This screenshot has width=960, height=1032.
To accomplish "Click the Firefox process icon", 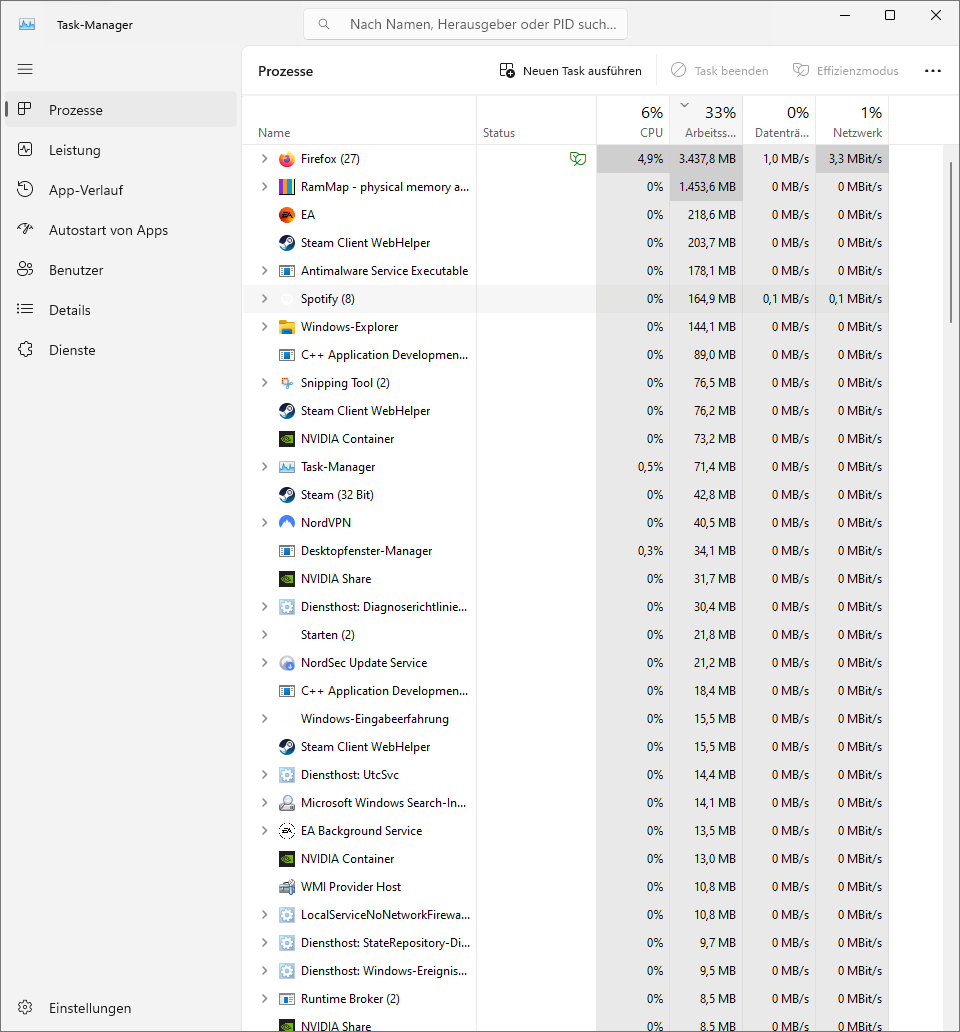I will coord(287,159).
